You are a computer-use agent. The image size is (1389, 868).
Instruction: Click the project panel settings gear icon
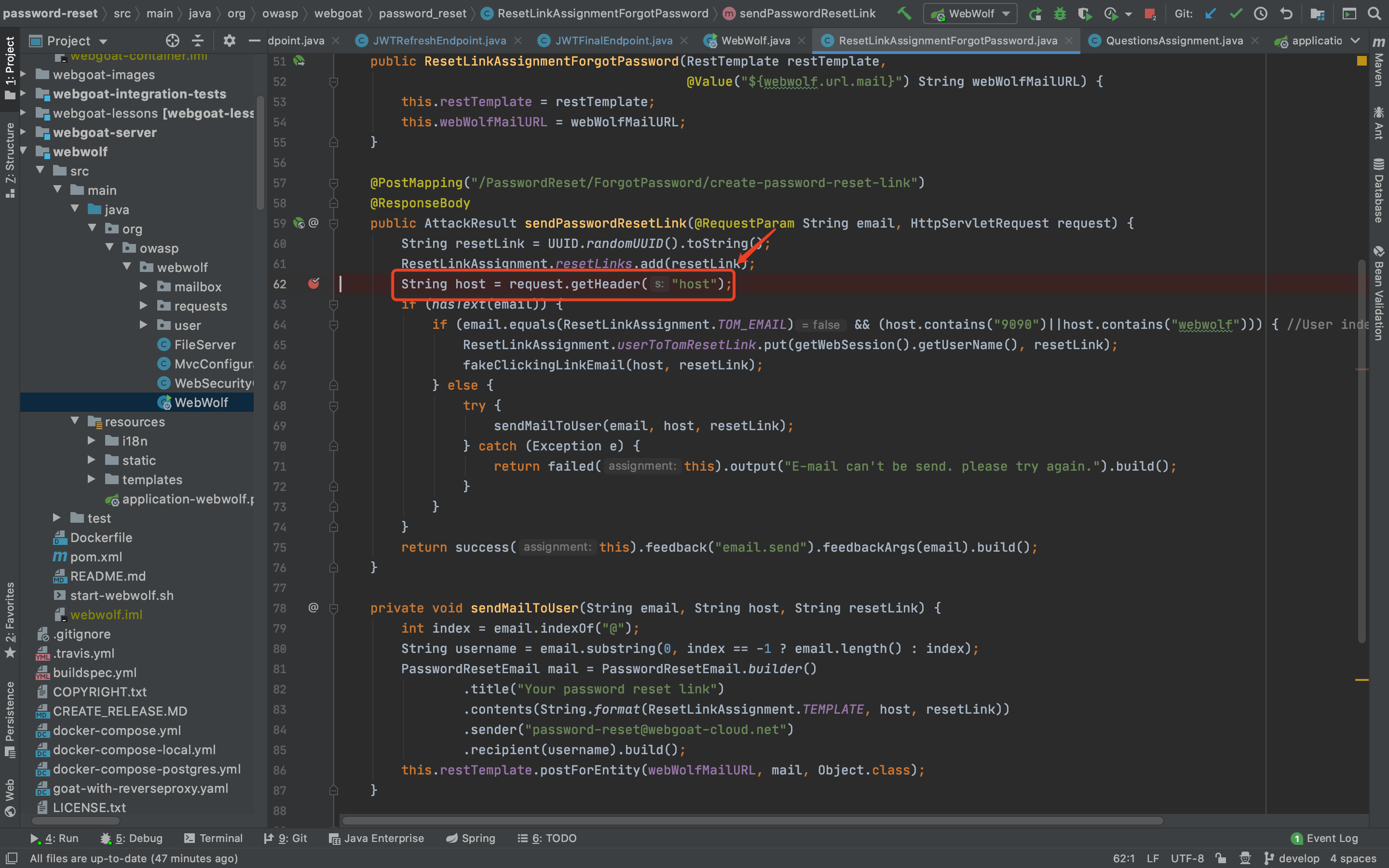pyautogui.click(x=229, y=41)
